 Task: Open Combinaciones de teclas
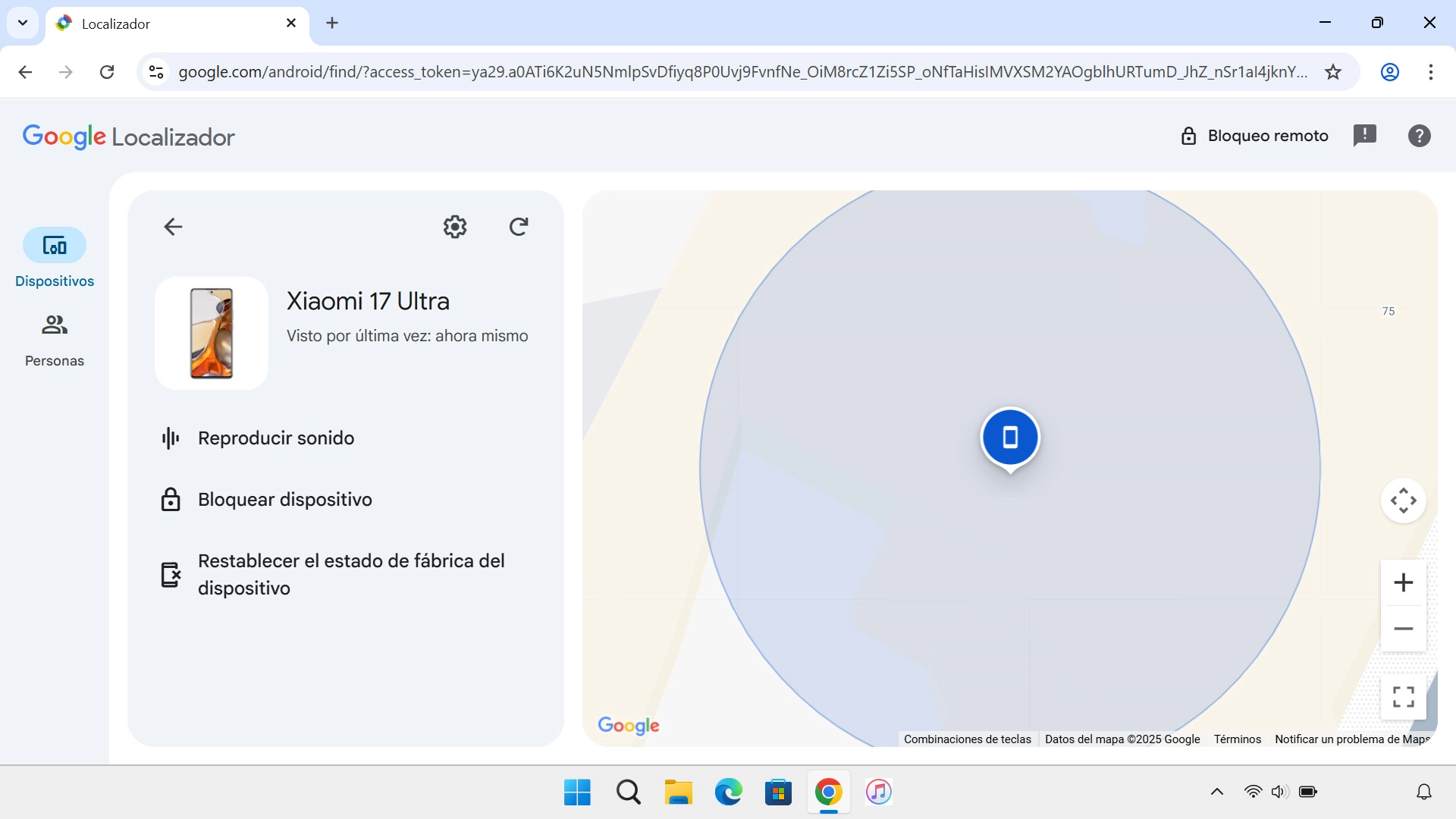click(x=968, y=738)
